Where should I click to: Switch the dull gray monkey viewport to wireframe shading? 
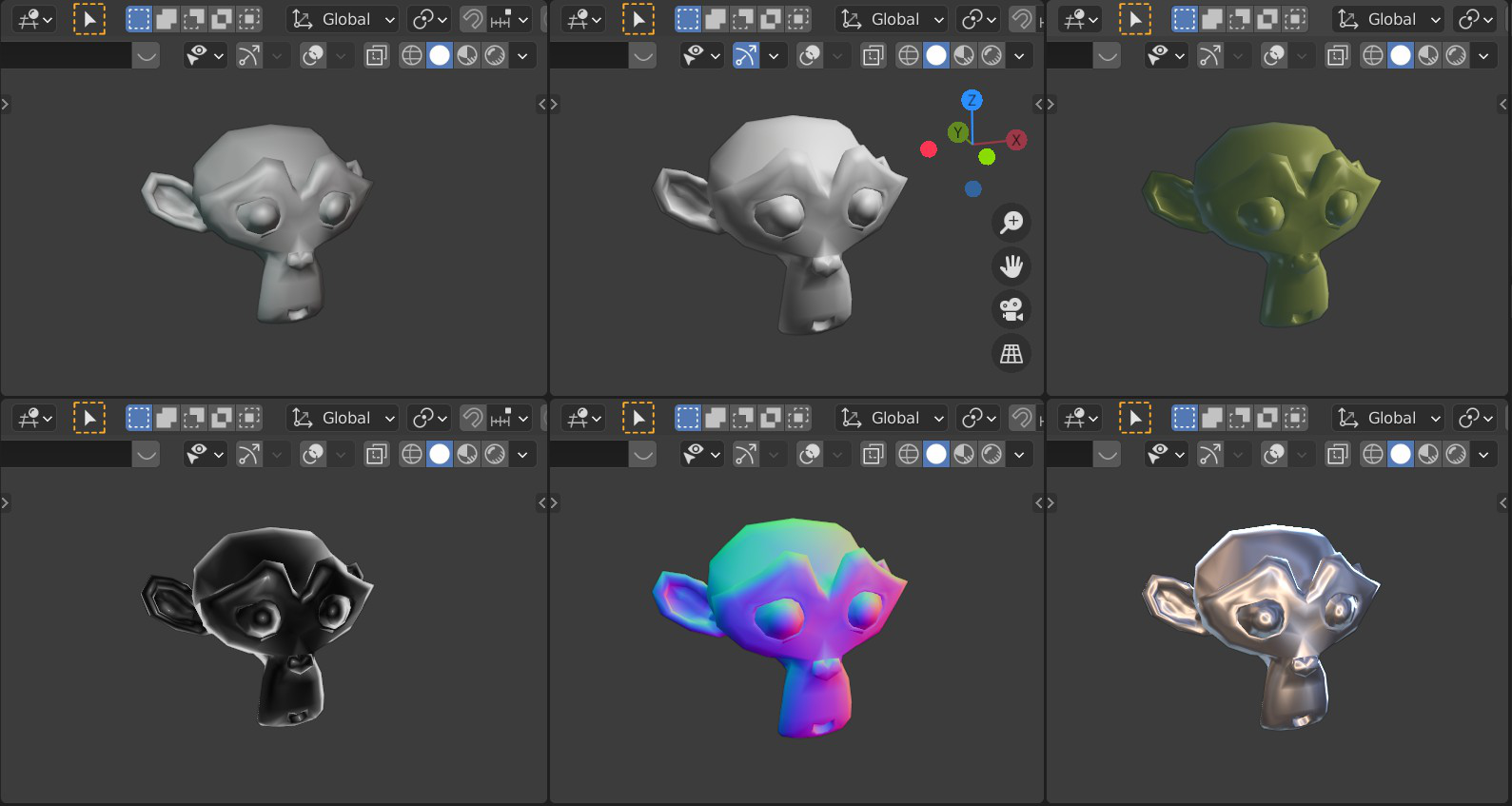pos(412,56)
